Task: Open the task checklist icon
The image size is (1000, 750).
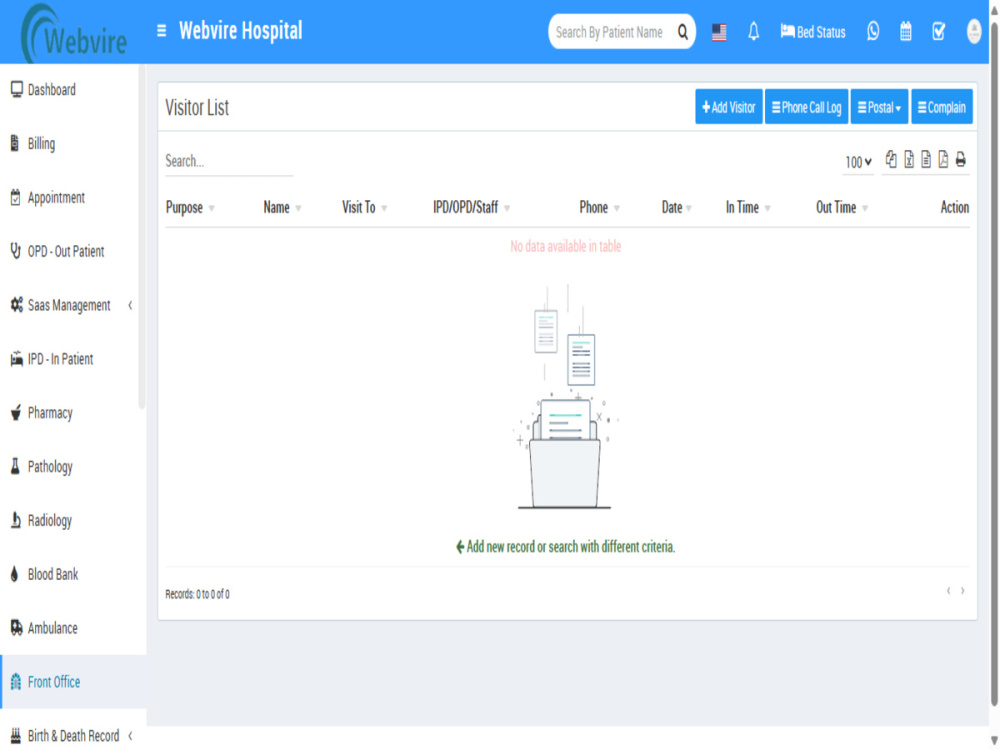Action: [x=938, y=31]
